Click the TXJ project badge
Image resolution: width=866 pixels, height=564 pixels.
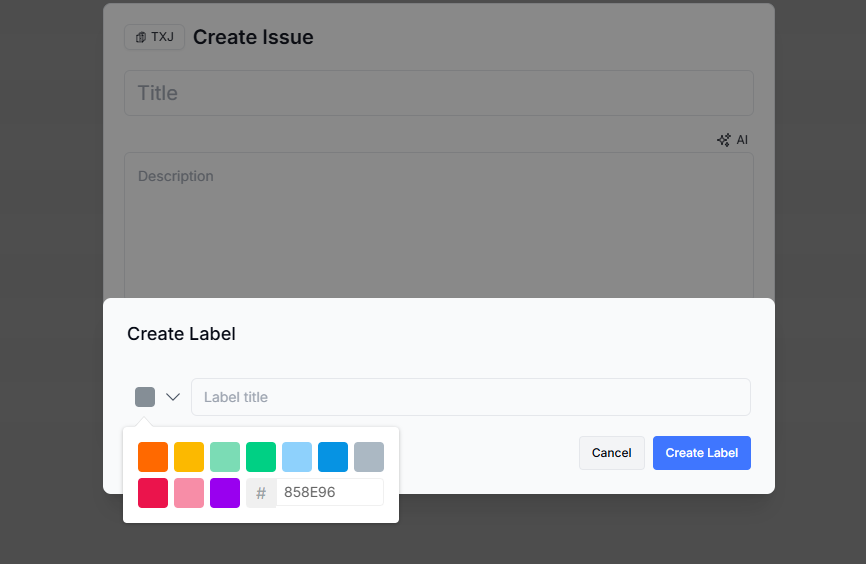coord(154,37)
